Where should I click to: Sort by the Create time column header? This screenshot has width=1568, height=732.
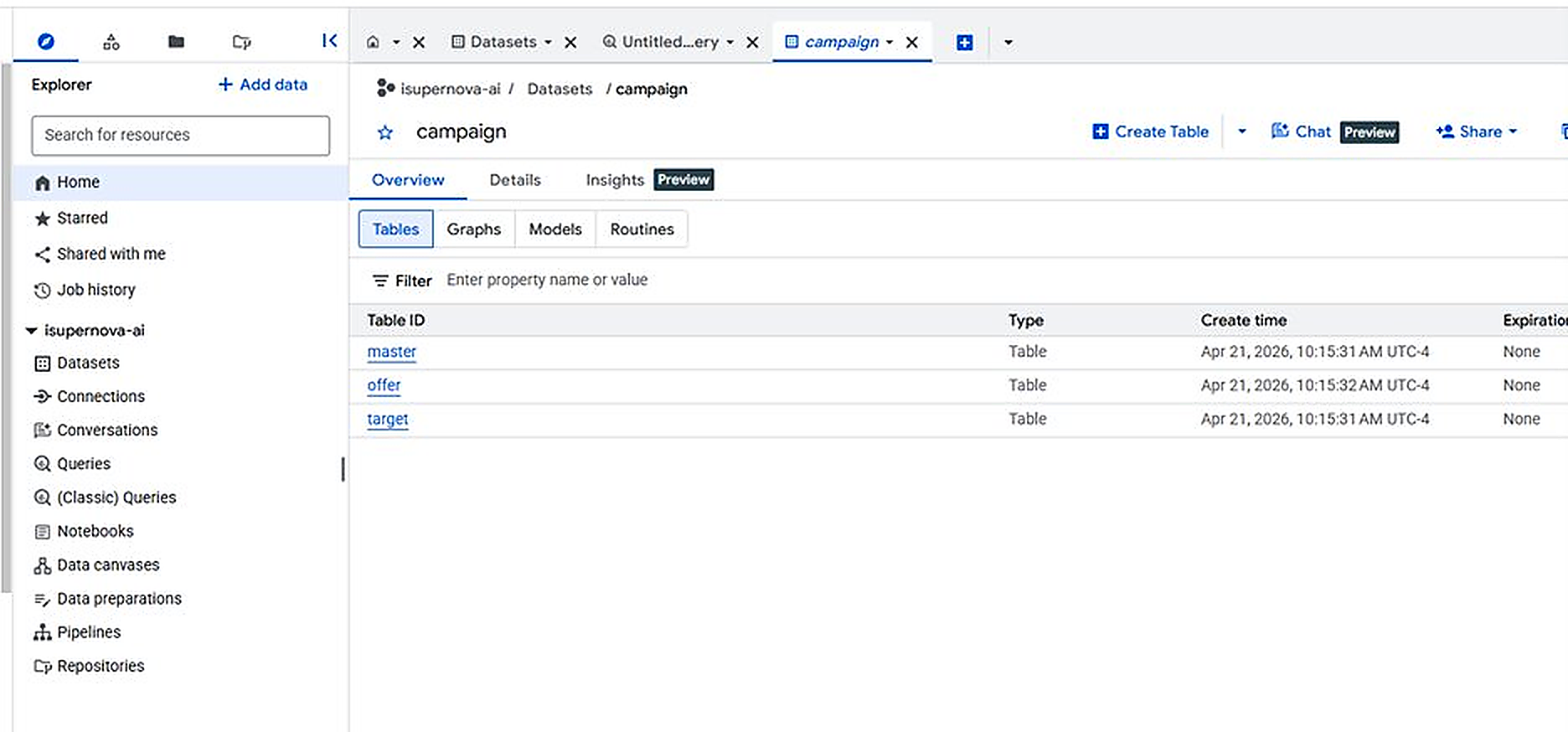pos(1244,320)
